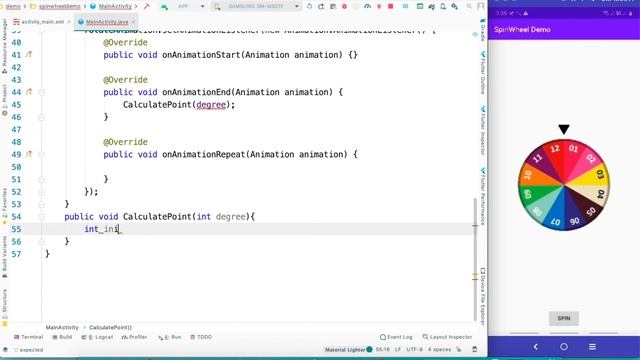Open the Build tool window
The height and width of the screenshot is (360, 640).
click(x=62, y=337)
